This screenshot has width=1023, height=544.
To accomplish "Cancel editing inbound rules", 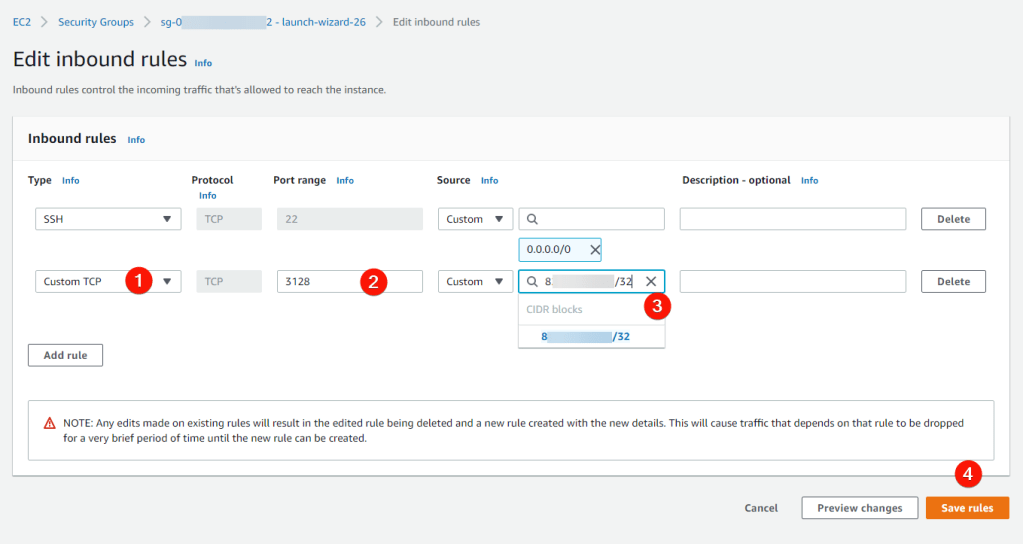I will pyautogui.click(x=761, y=508).
